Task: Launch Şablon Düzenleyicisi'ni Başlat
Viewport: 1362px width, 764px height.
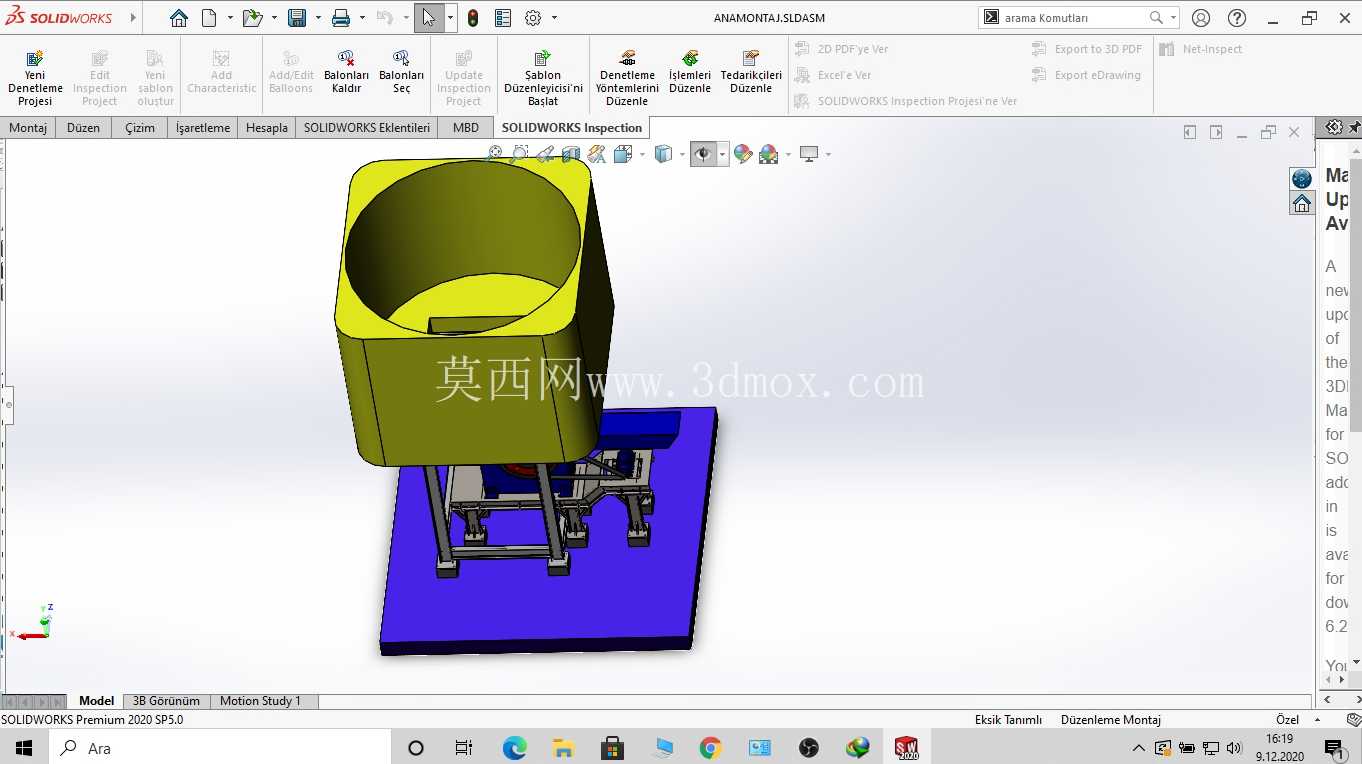Action: [x=543, y=78]
